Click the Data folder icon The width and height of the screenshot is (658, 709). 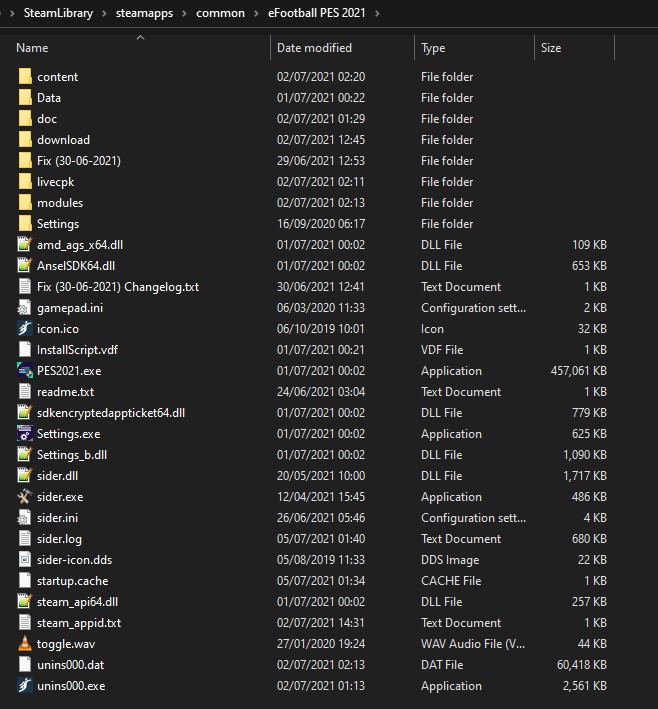[25, 97]
